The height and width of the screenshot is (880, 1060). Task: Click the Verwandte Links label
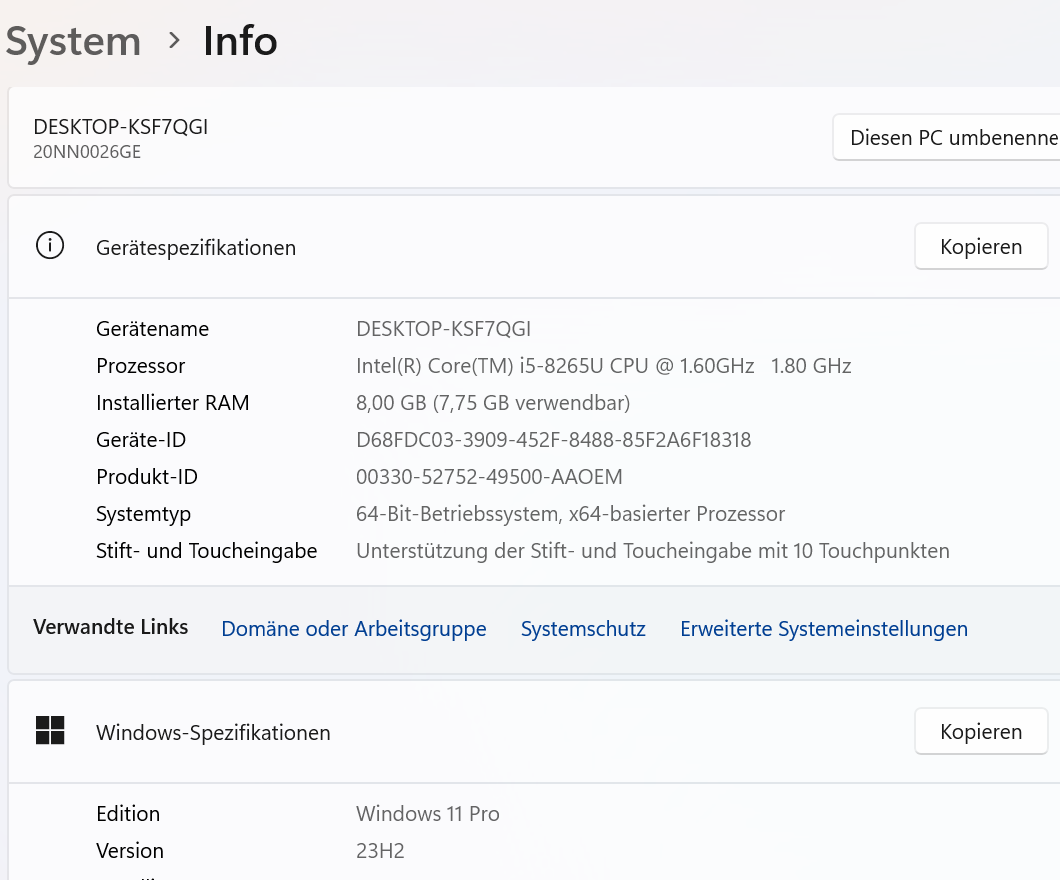coord(110,627)
